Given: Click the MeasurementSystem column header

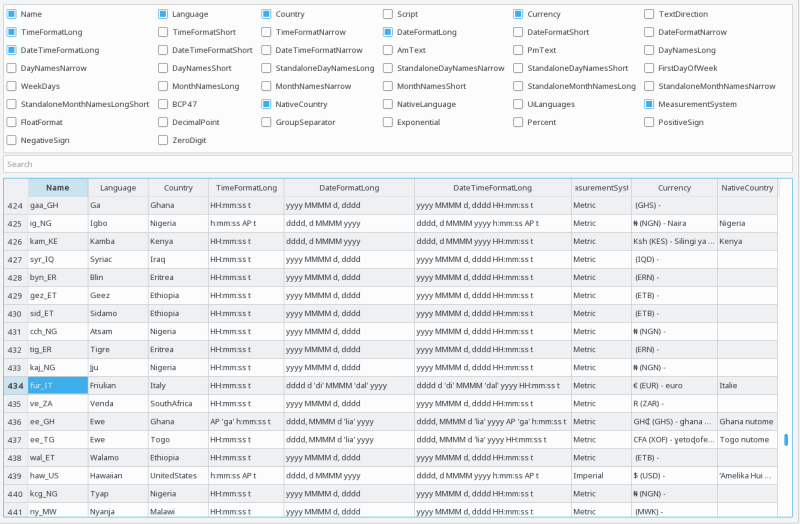Looking at the screenshot, I should [601, 188].
